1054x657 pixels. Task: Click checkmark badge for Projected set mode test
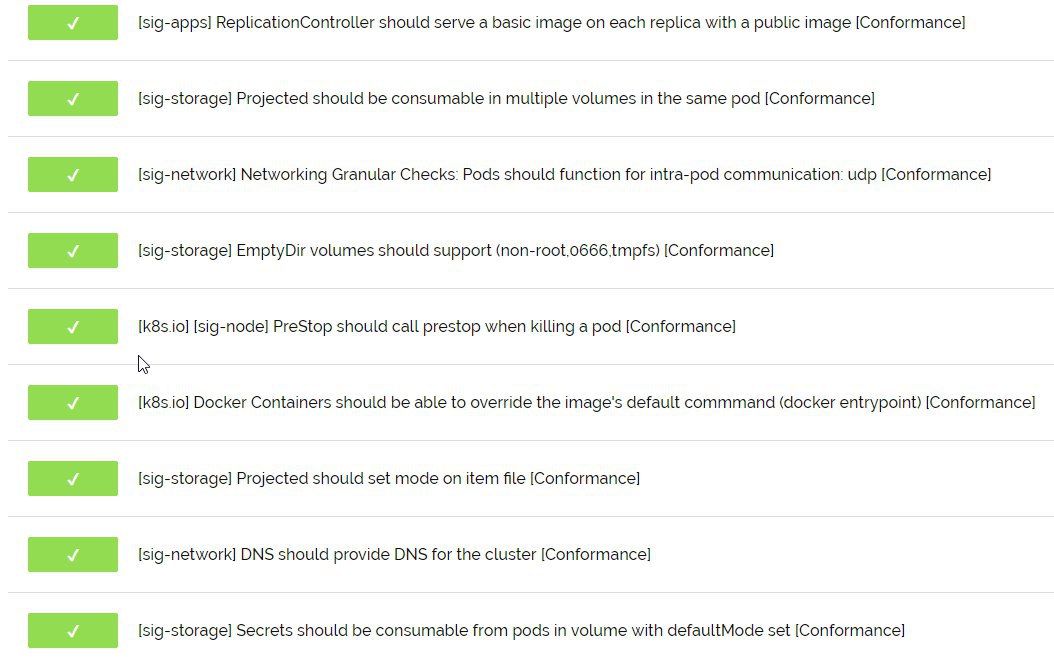(73, 479)
